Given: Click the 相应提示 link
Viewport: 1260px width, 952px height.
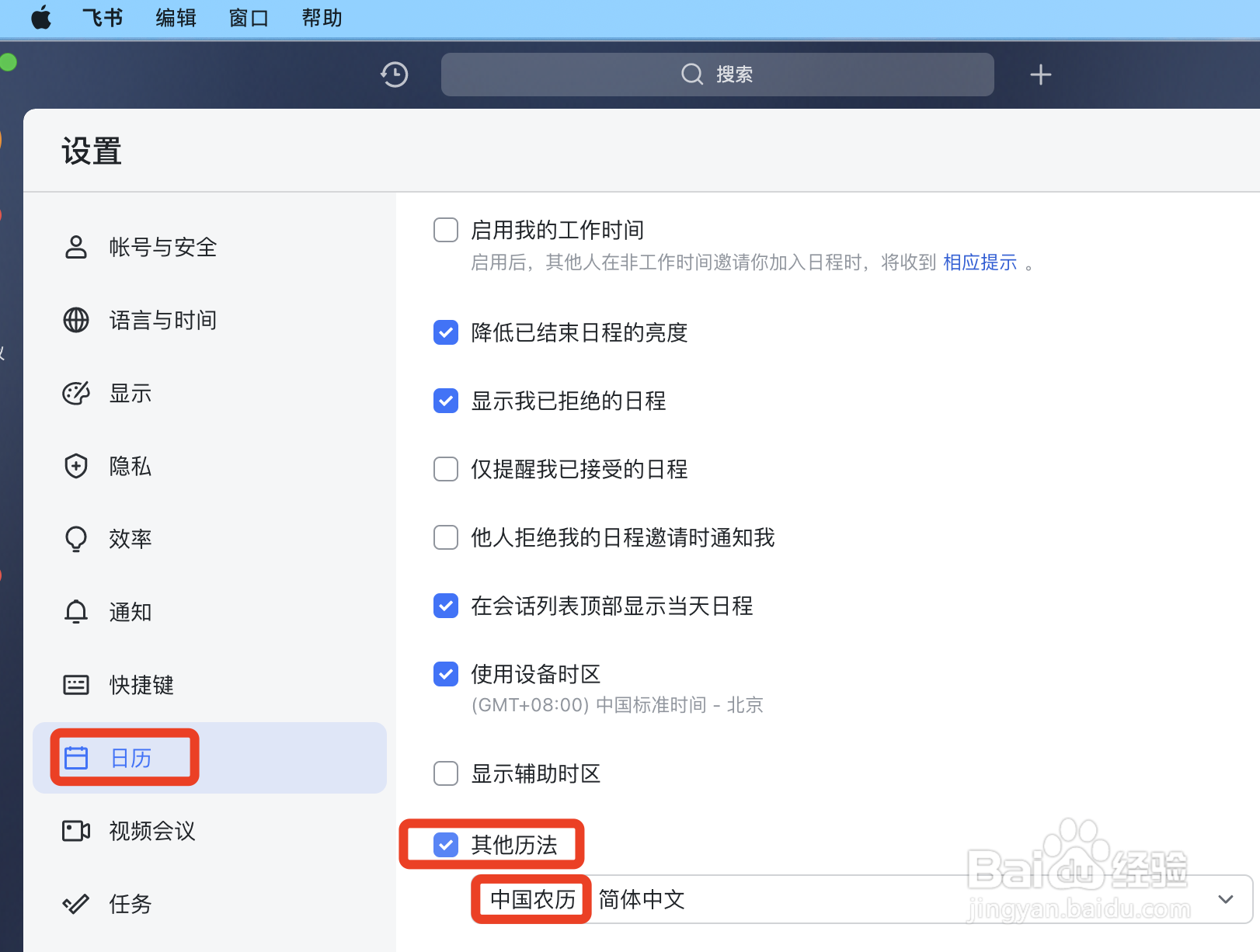Looking at the screenshot, I should pos(980,262).
